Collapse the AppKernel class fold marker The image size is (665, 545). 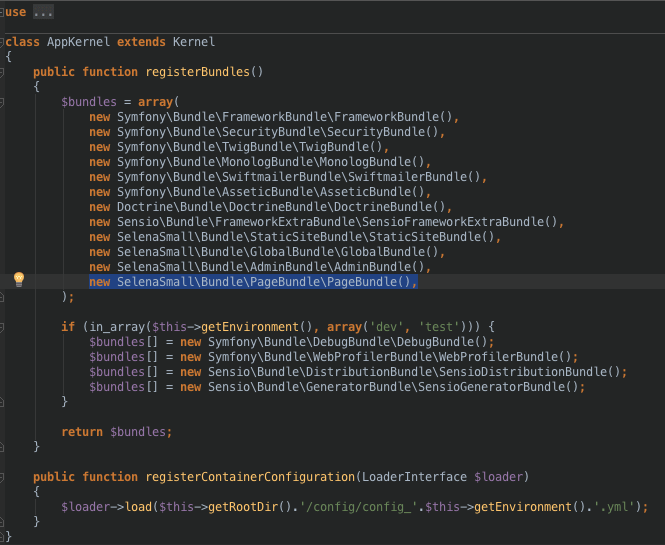coord(2,42)
